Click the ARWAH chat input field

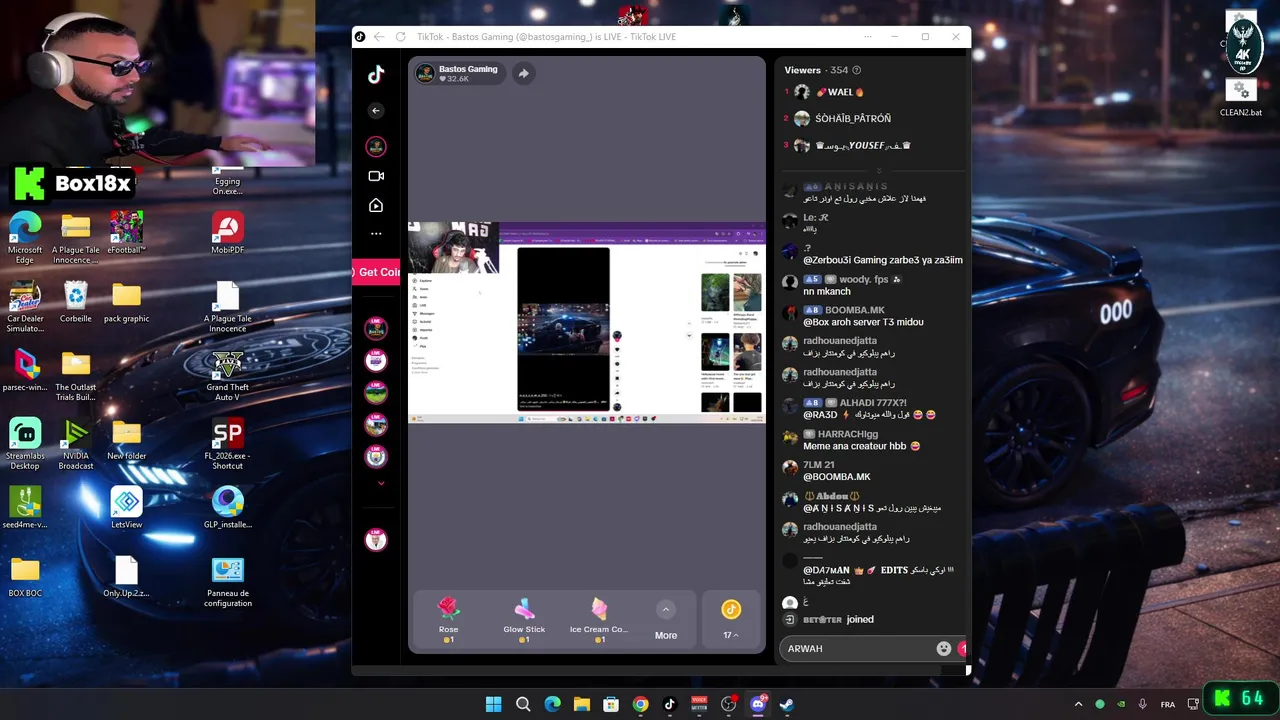[858, 649]
